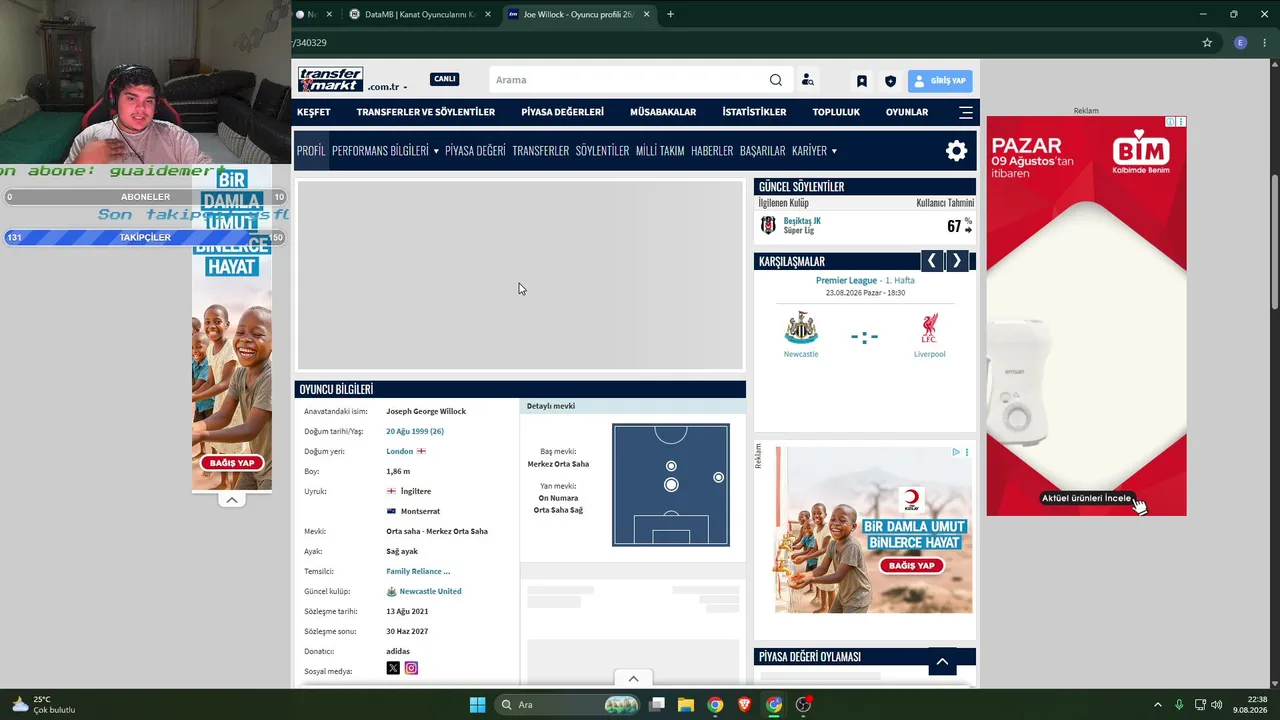Show the next fixture with the right arrow

click(957, 261)
